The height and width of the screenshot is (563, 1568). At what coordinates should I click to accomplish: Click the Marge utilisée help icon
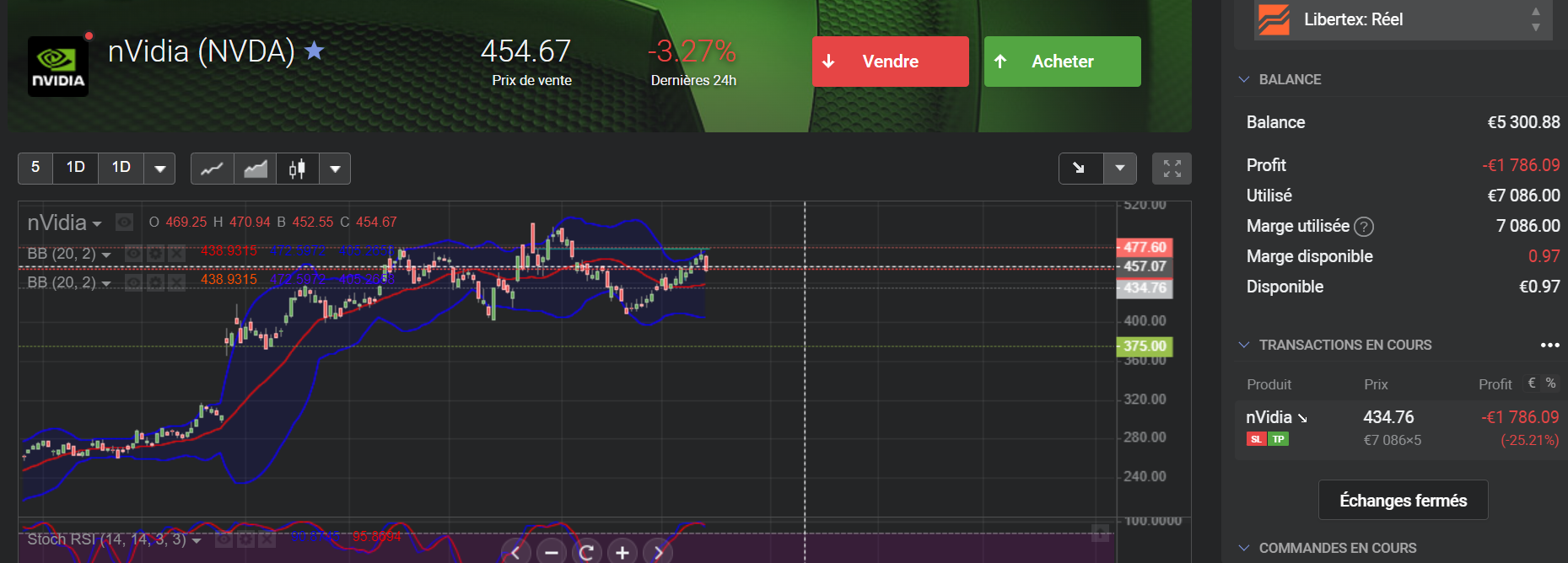click(1363, 227)
